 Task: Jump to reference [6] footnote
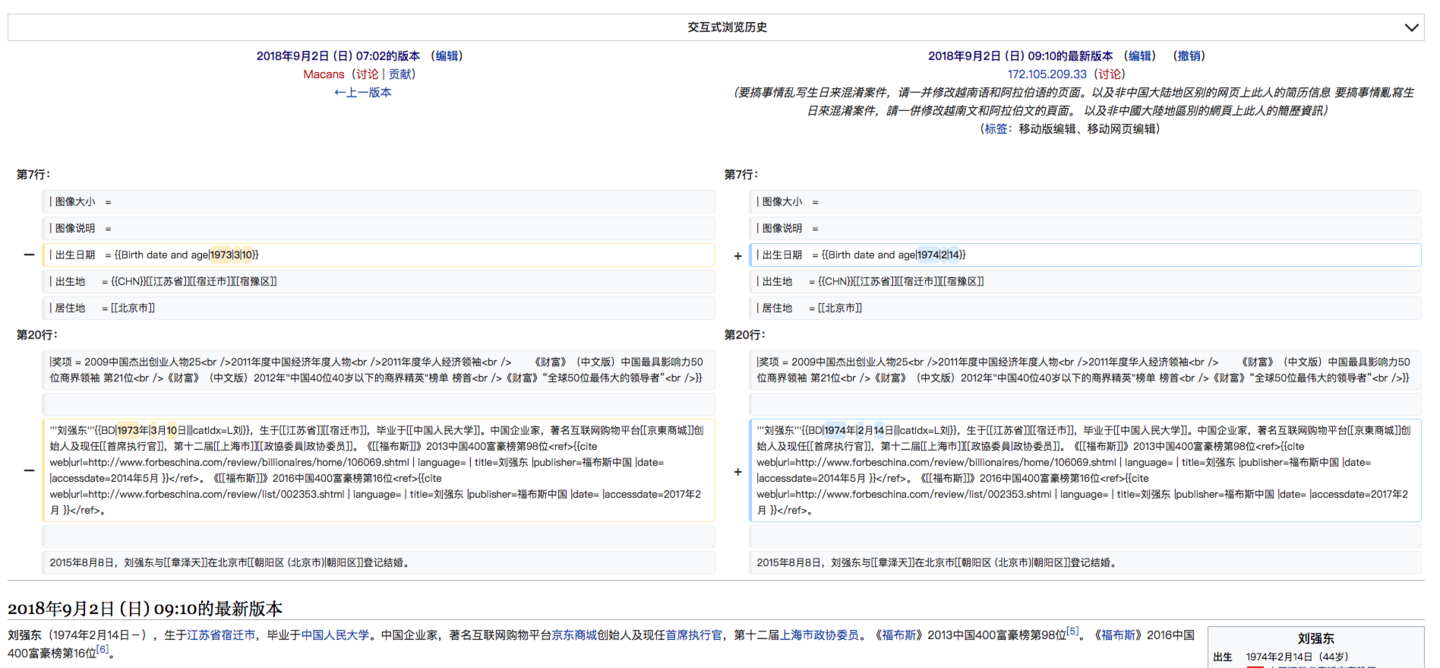coord(102,649)
